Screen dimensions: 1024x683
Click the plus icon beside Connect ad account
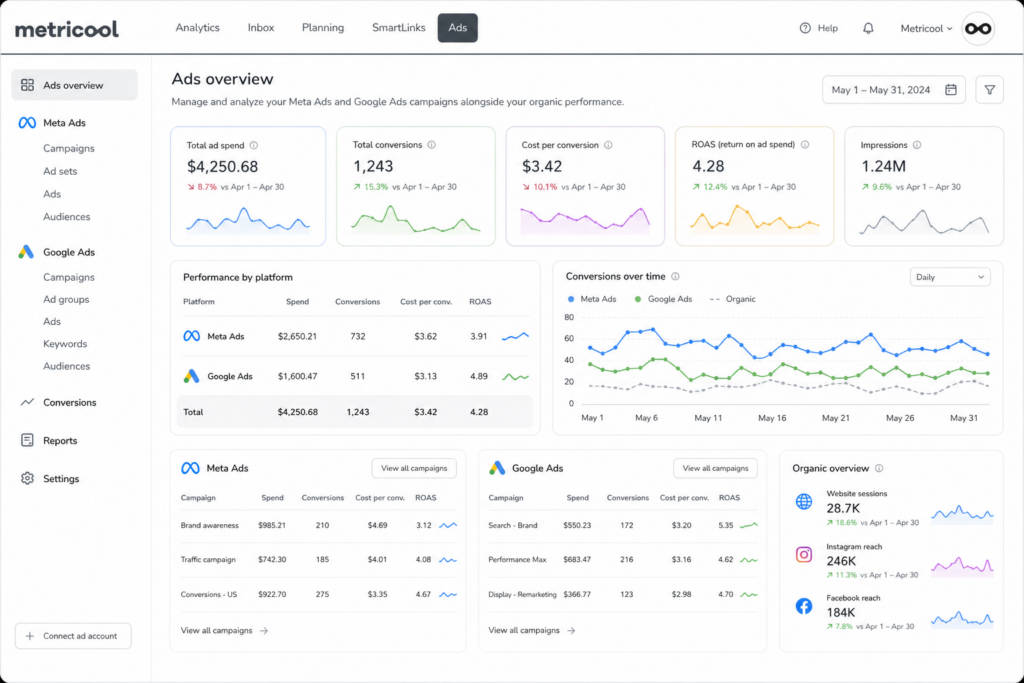tap(29, 636)
